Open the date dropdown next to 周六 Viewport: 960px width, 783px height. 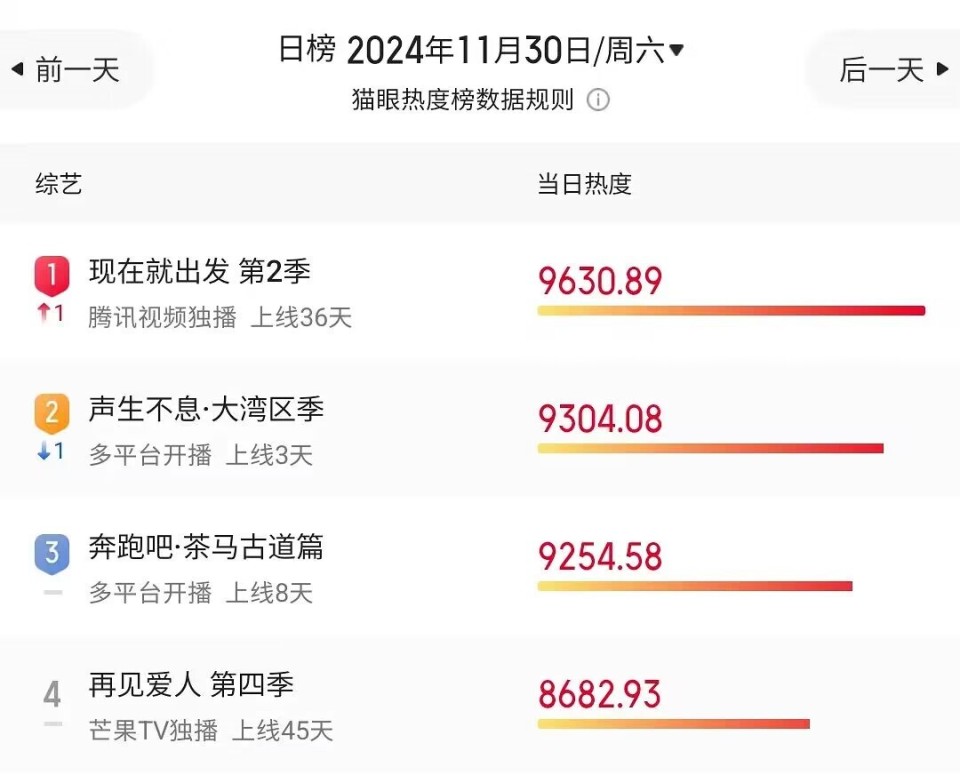pyautogui.click(x=678, y=49)
